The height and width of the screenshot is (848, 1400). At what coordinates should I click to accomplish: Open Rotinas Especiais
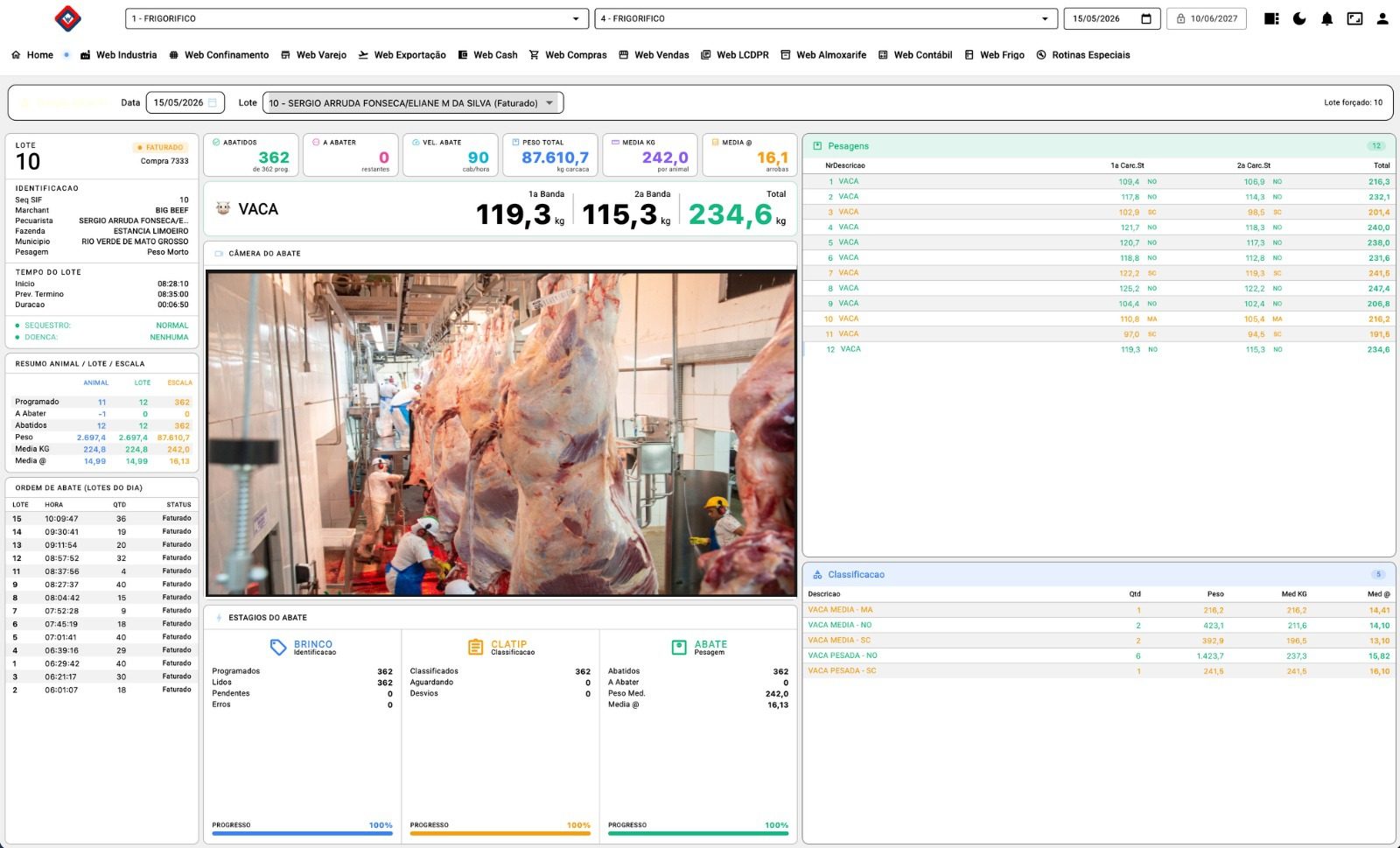pyautogui.click(x=1083, y=54)
